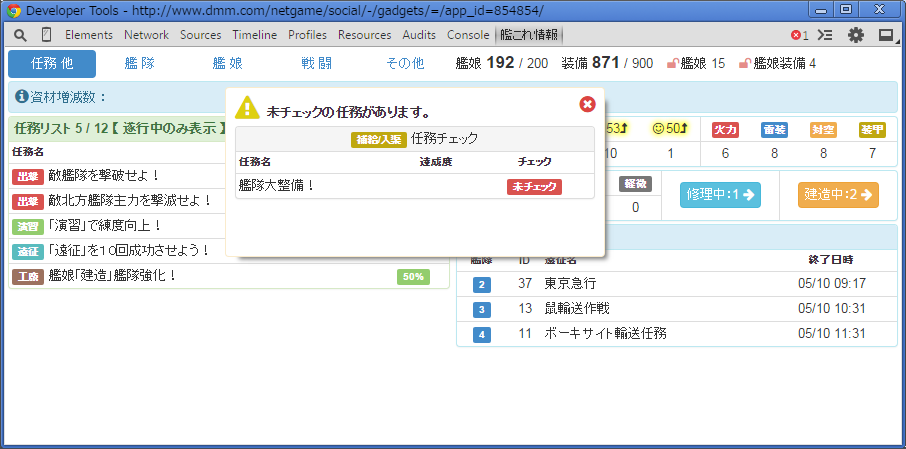Viewport: 906px width, 449px height.
Task: Click the teal 遠征 badge
Action: click(x=28, y=251)
